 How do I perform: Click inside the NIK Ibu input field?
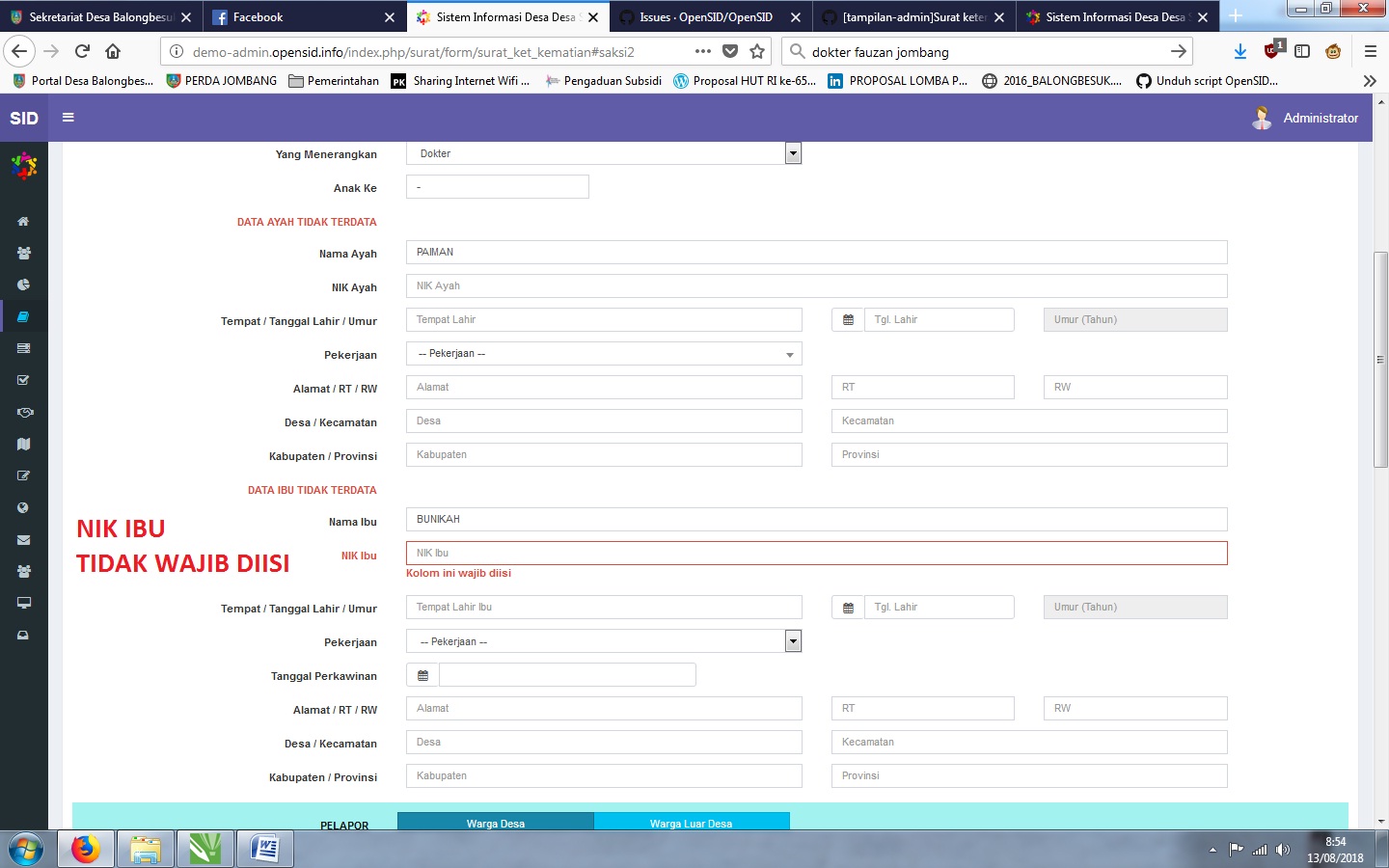(816, 553)
